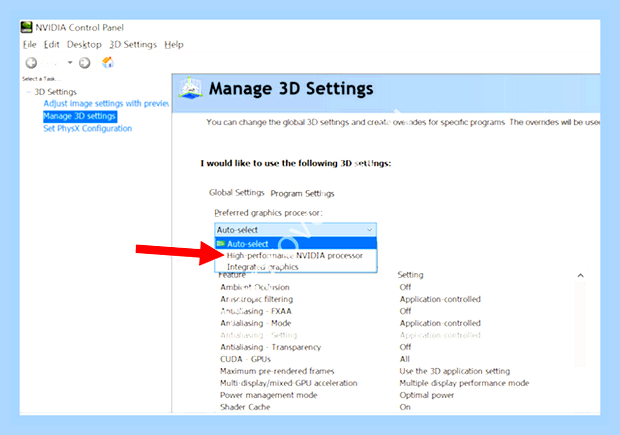Choose Integrated graphics option
The height and width of the screenshot is (435, 620).
[295, 267]
